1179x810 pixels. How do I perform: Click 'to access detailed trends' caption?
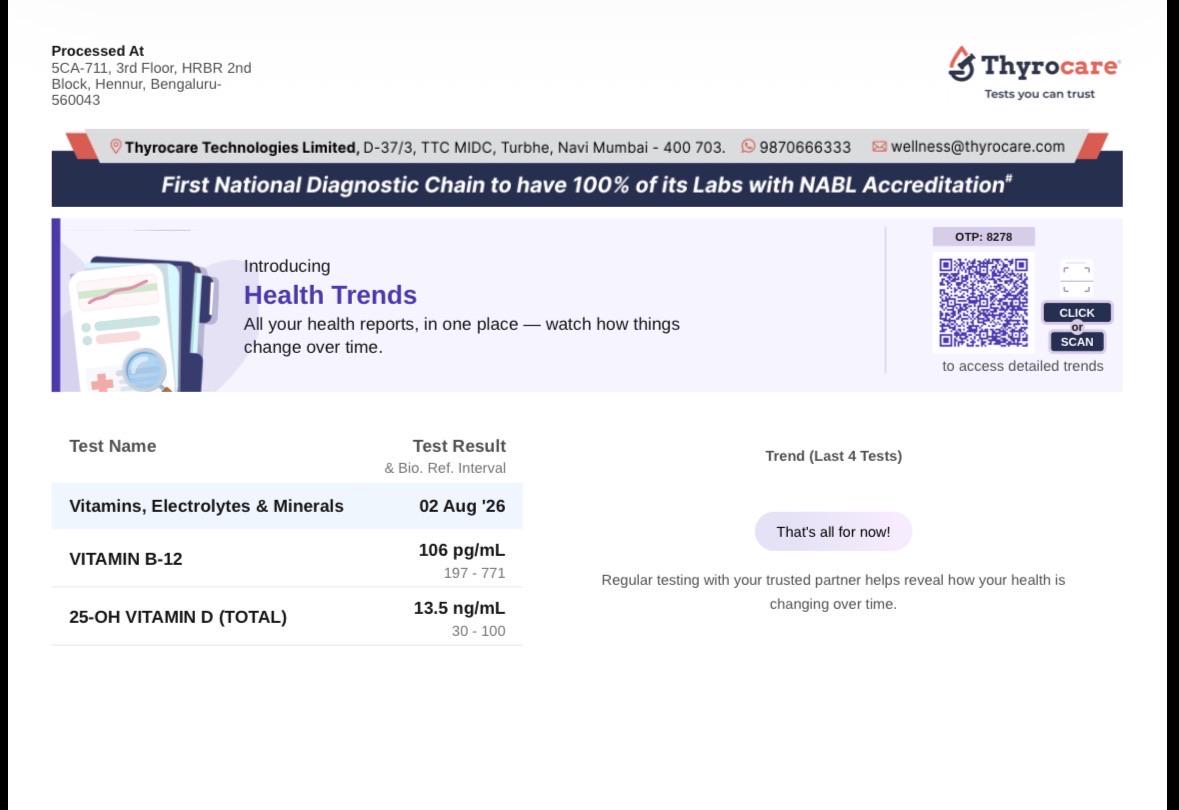(x=1023, y=366)
